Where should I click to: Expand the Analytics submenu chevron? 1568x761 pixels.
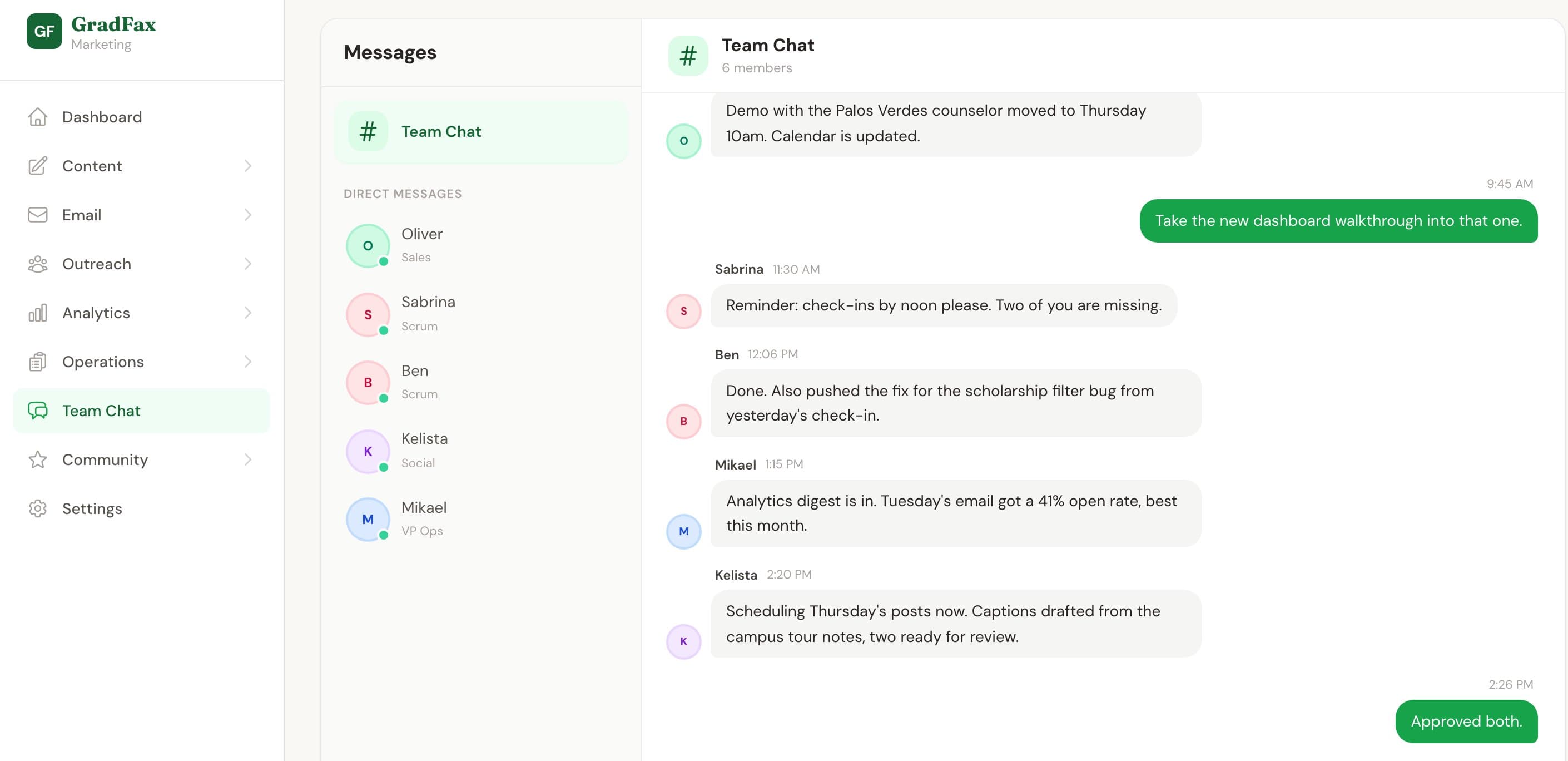248,313
